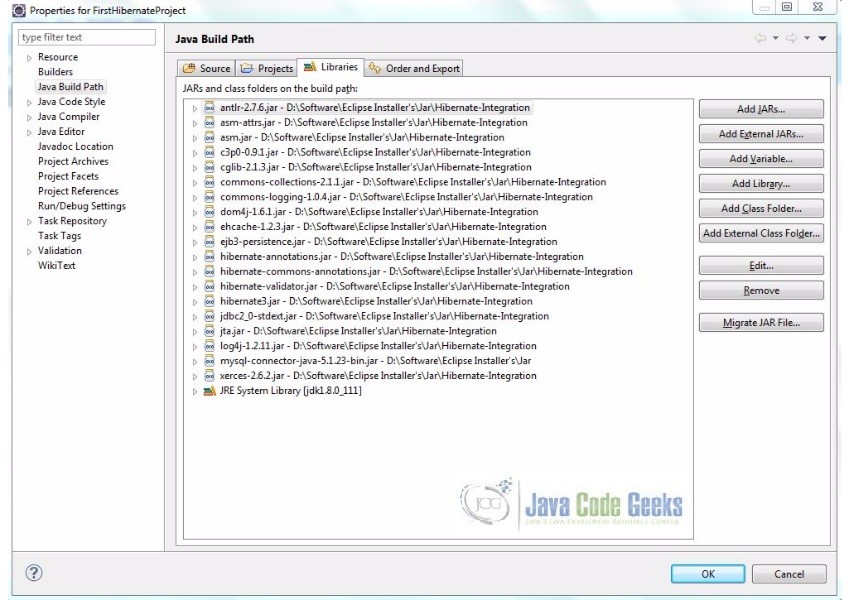Click the Edit... button
The width and height of the screenshot is (849, 600).
click(x=761, y=265)
